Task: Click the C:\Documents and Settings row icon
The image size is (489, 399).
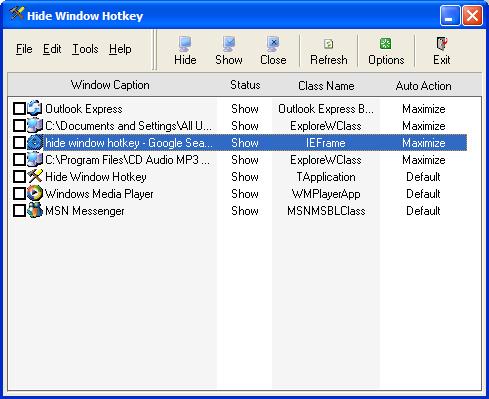Action: 35,125
